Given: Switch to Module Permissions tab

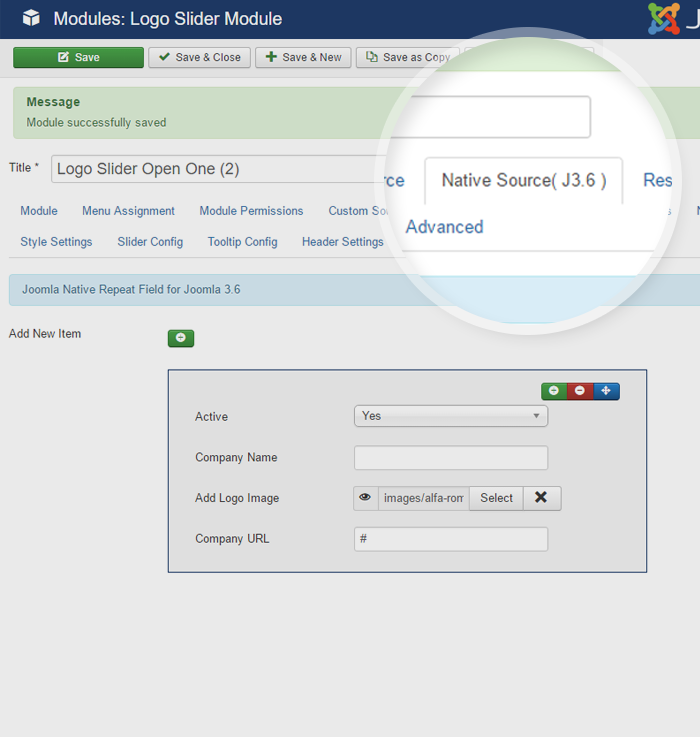Looking at the screenshot, I should click(x=251, y=211).
